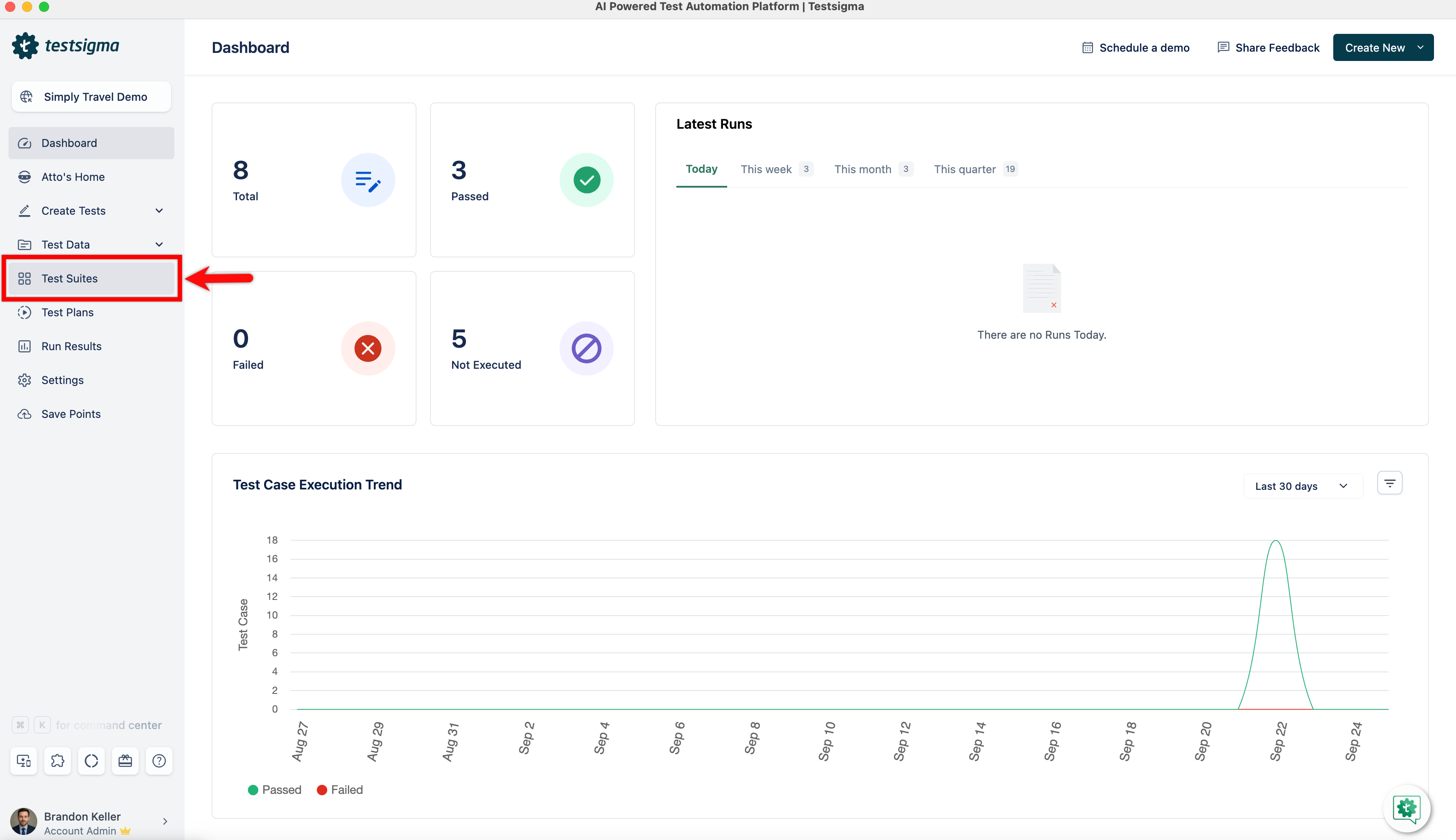Click the chart filter icon button
The width and height of the screenshot is (1456, 840).
click(x=1390, y=483)
